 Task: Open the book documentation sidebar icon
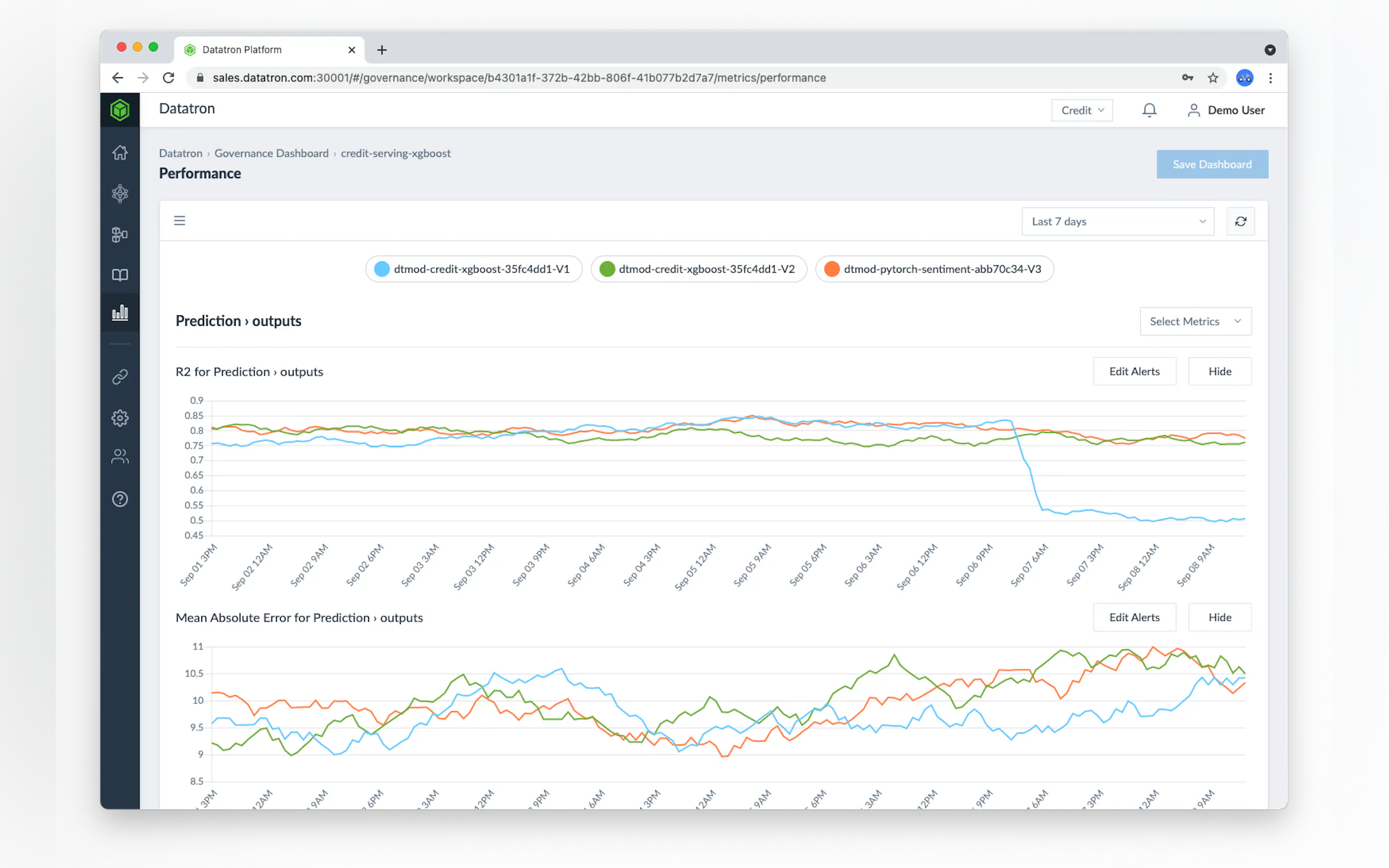[119, 275]
